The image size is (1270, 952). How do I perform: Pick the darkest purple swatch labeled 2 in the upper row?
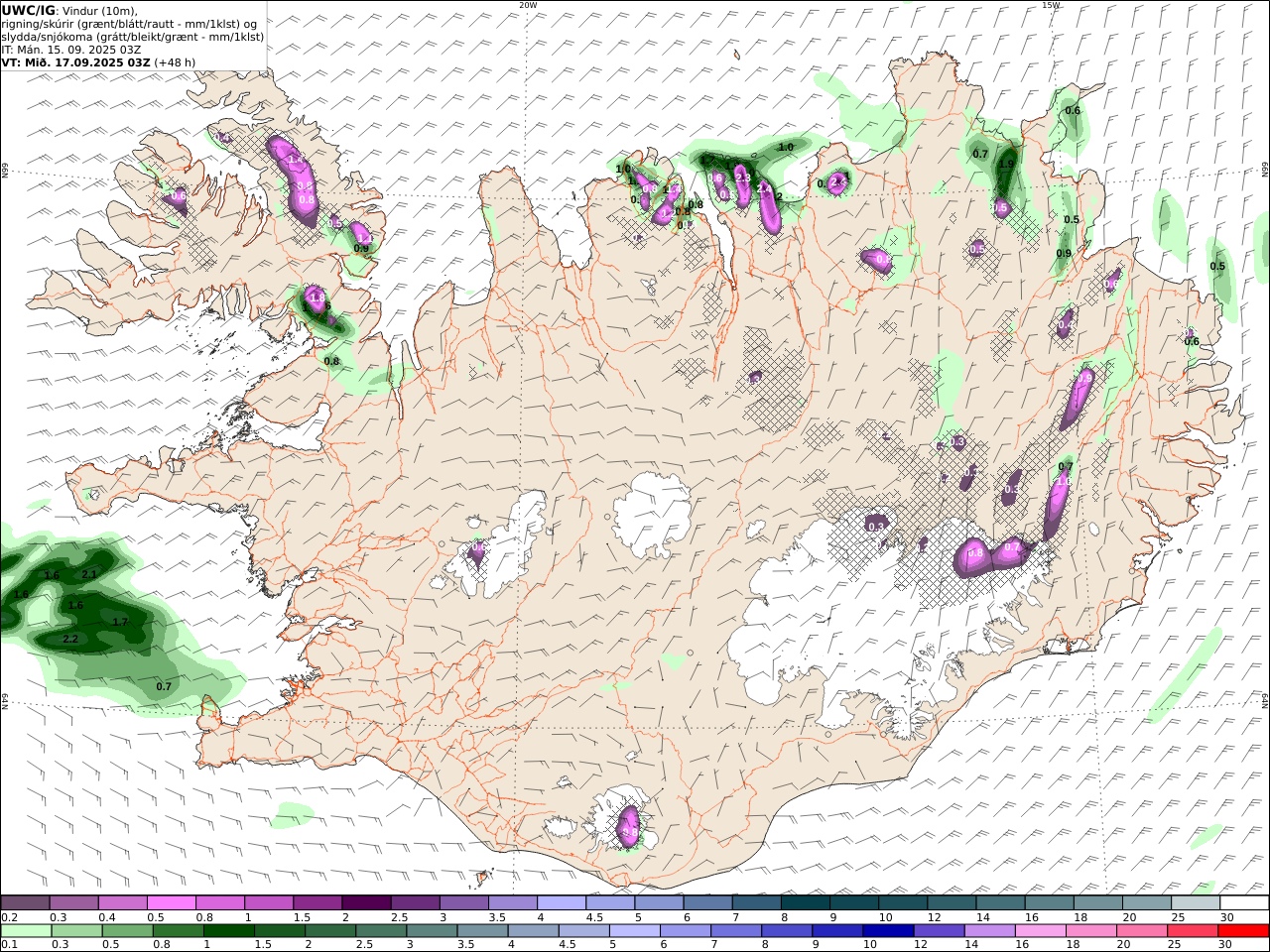point(365,902)
